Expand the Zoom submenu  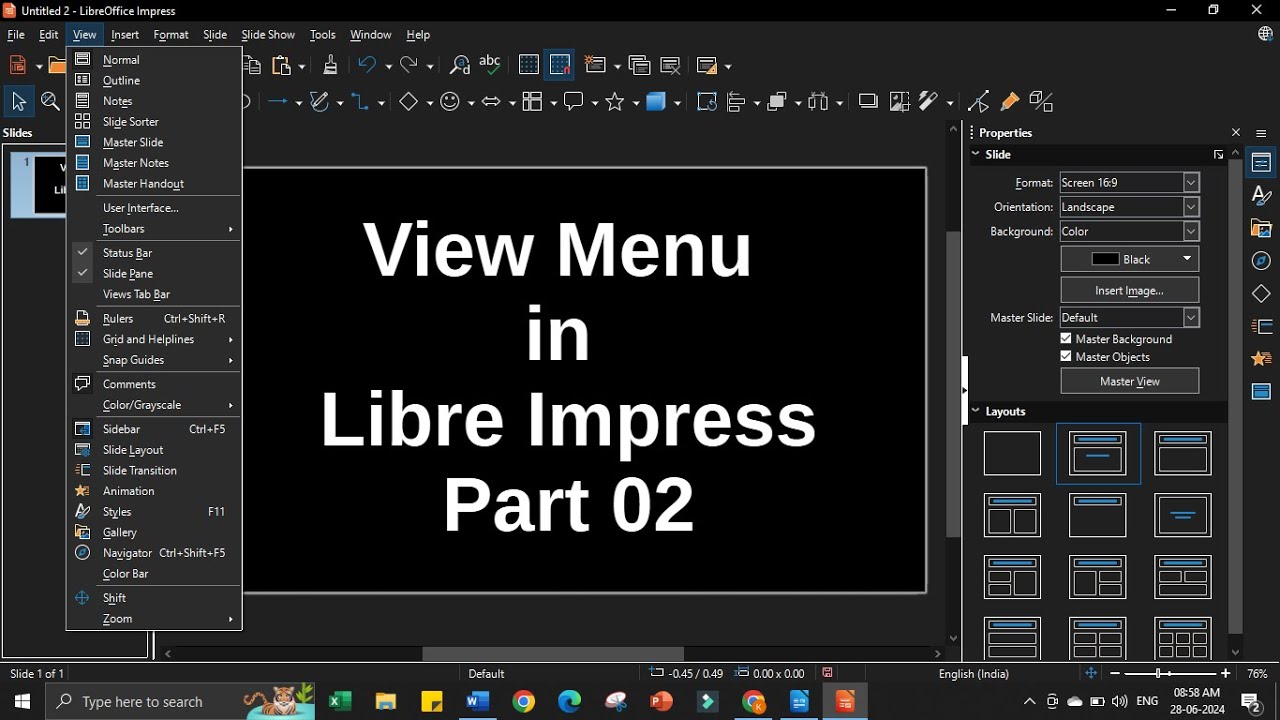(x=154, y=619)
